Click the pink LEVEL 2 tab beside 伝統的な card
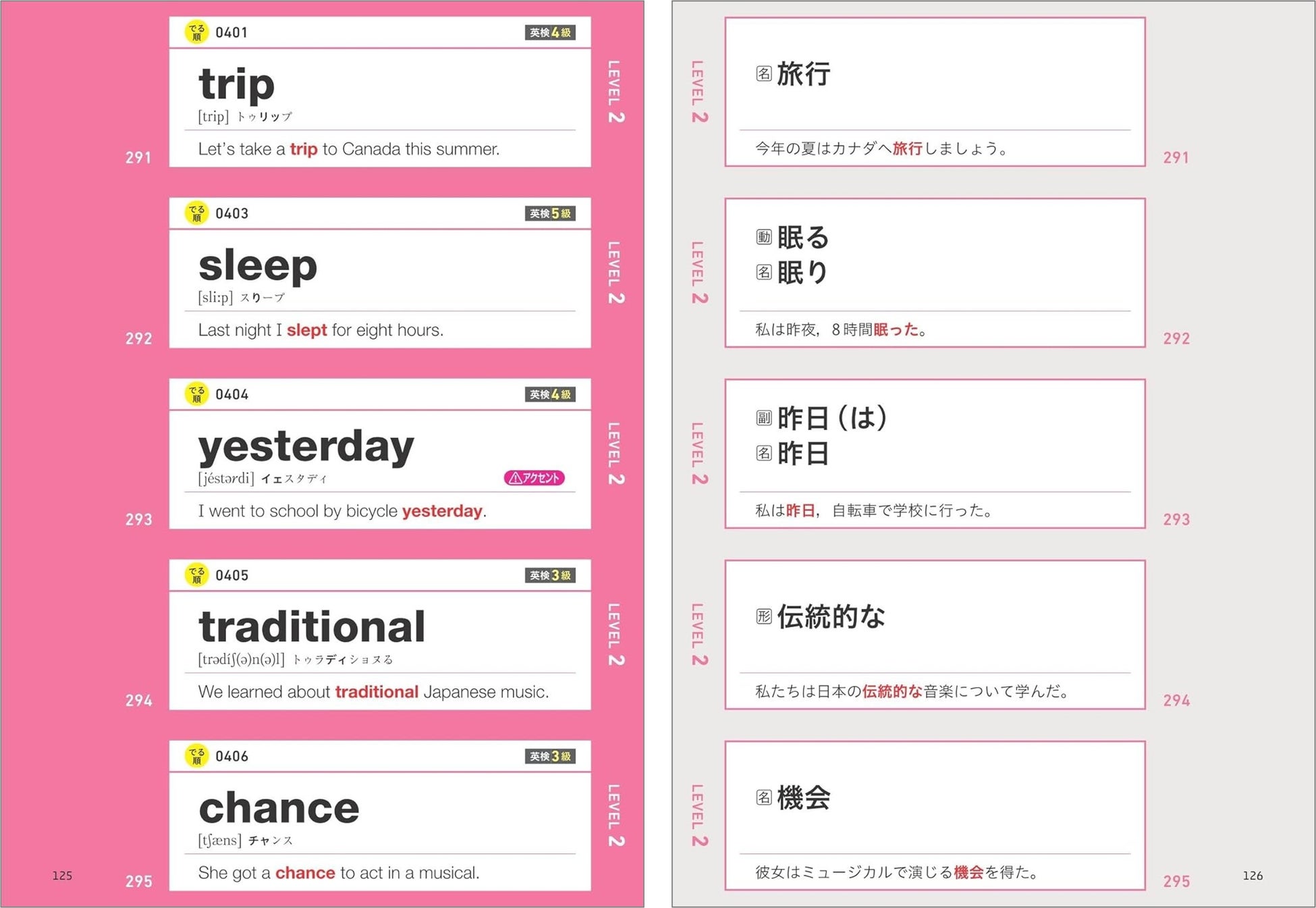The image size is (1316, 908). pos(699,634)
